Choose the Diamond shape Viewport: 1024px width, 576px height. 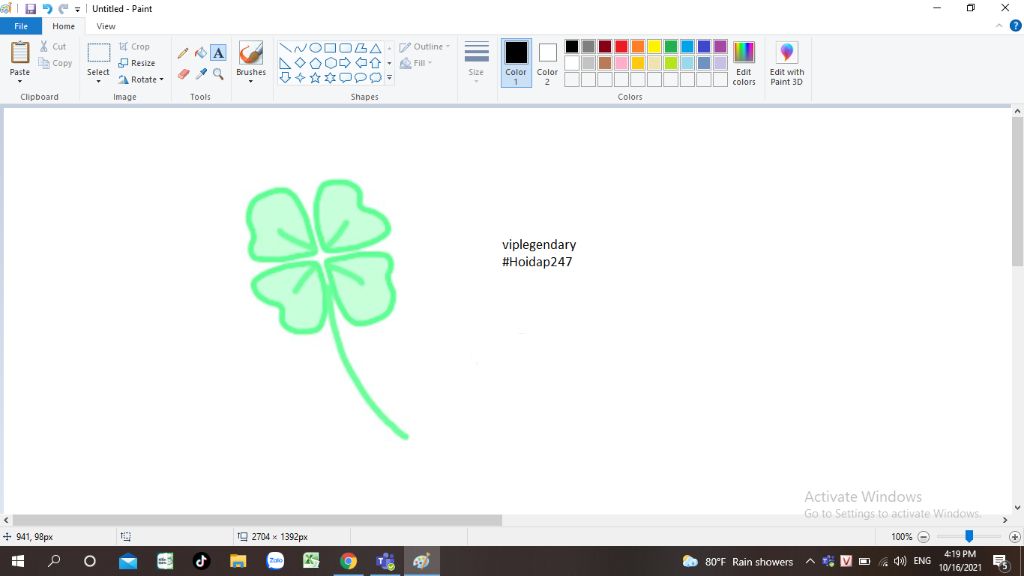coord(300,63)
